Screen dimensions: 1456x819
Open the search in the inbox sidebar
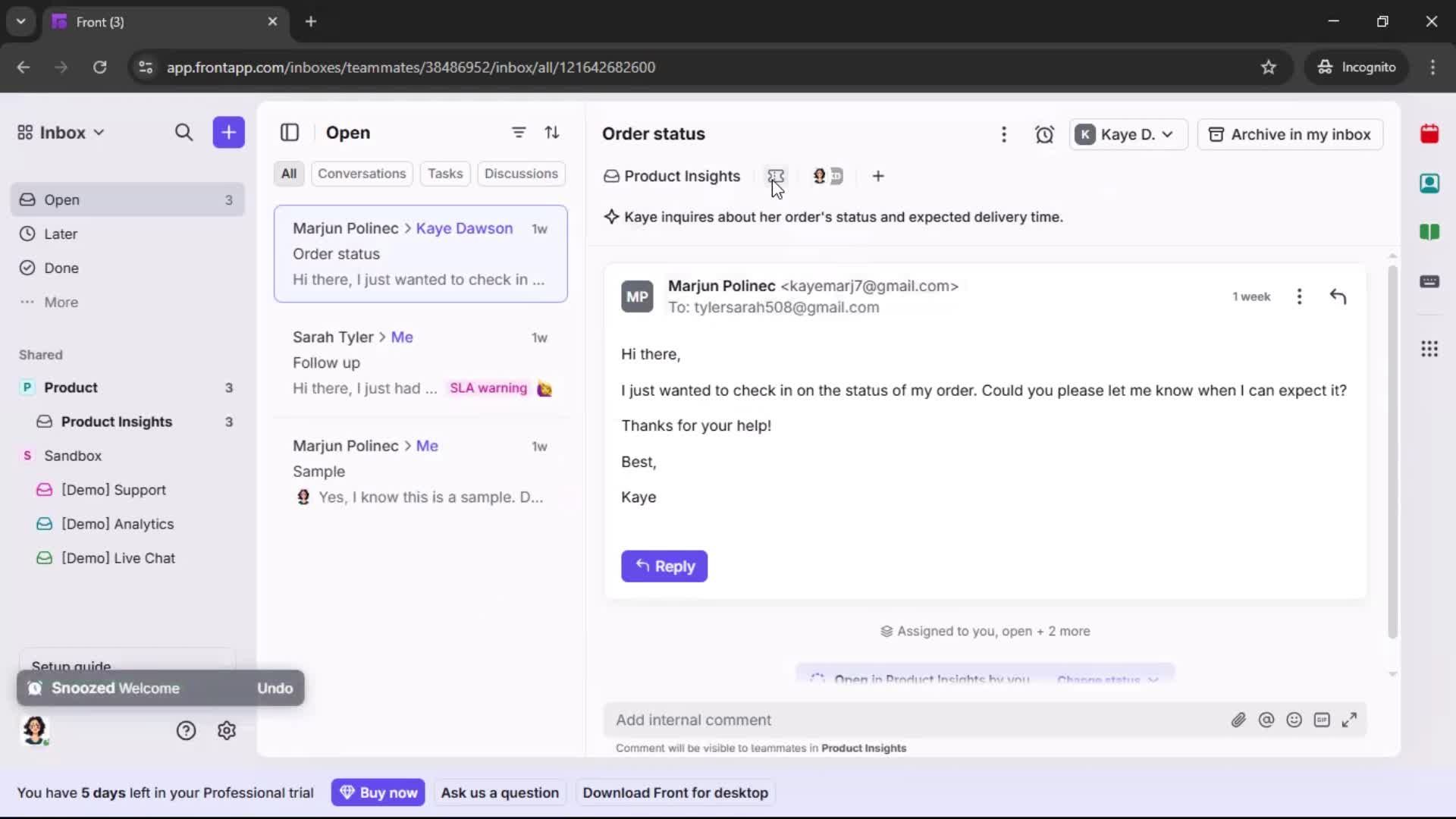(184, 133)
